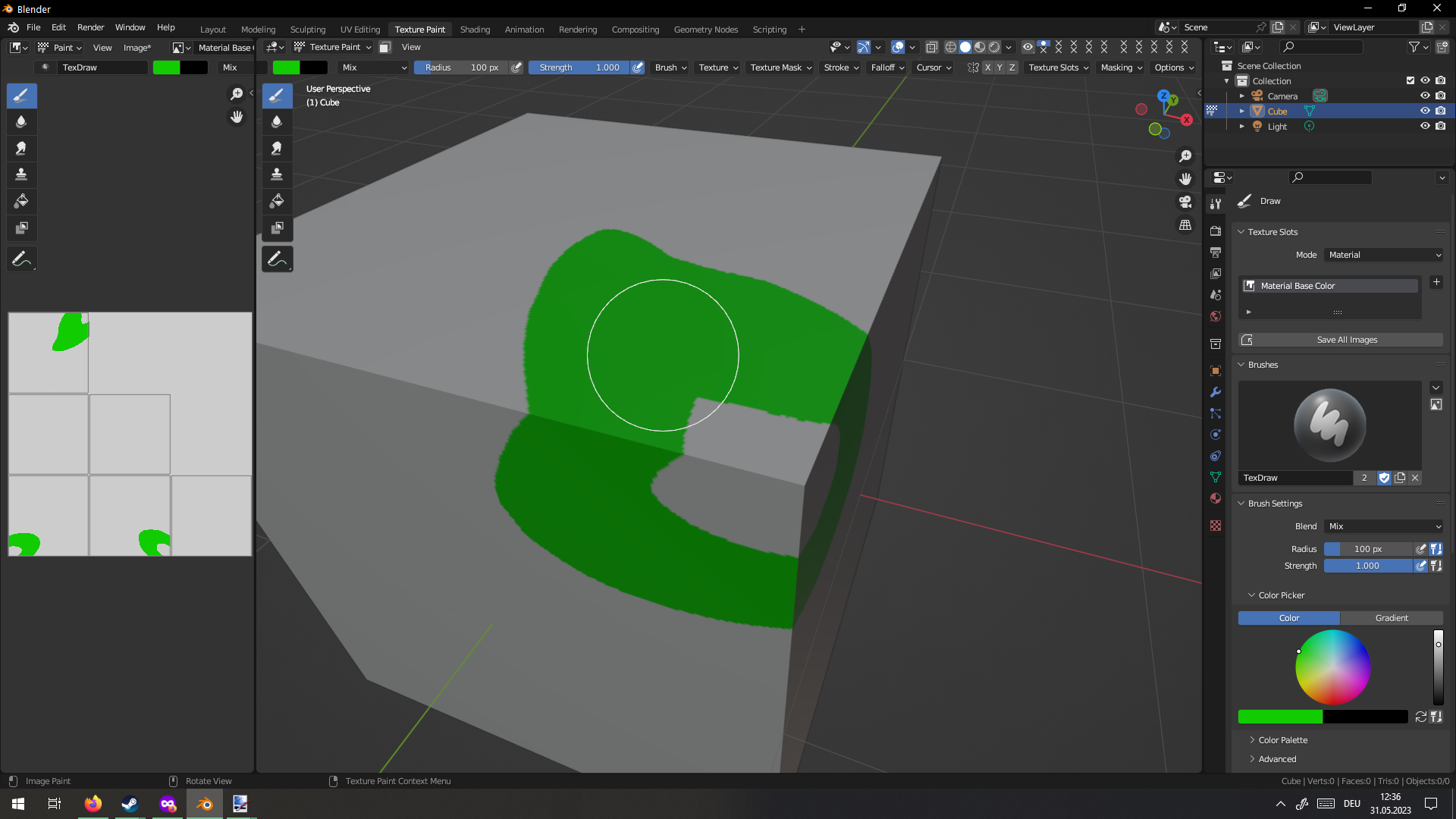Select the Smear tool in toolbar
This screenshot has height=819, width=1456.
(21, 147)
